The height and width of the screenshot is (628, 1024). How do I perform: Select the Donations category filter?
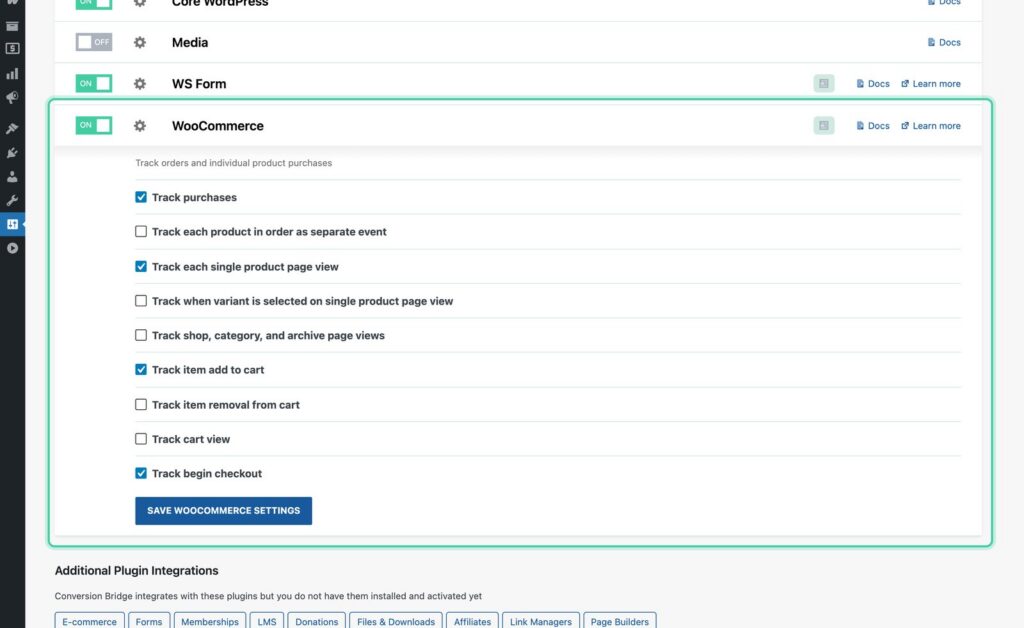317,621
